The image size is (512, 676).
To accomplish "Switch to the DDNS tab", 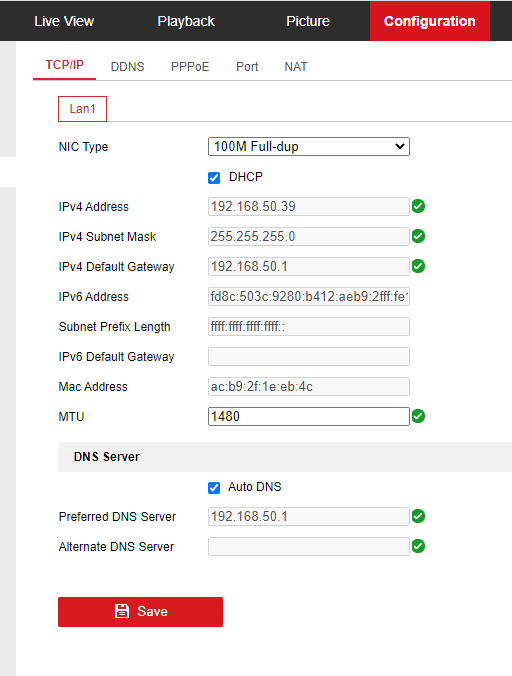I will [128, 67].
